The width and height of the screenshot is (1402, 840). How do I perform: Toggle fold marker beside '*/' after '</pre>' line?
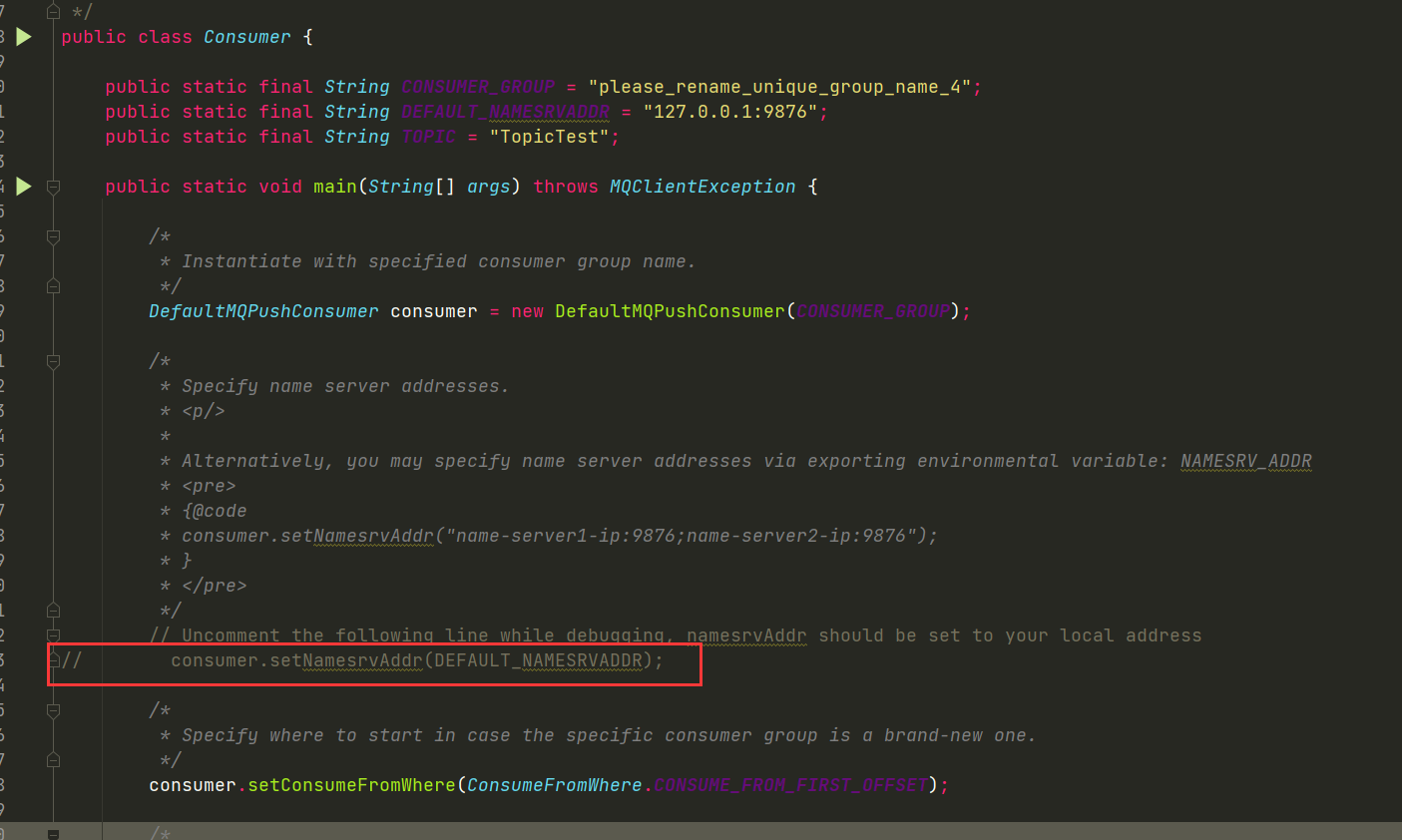[x=54, y=611]
